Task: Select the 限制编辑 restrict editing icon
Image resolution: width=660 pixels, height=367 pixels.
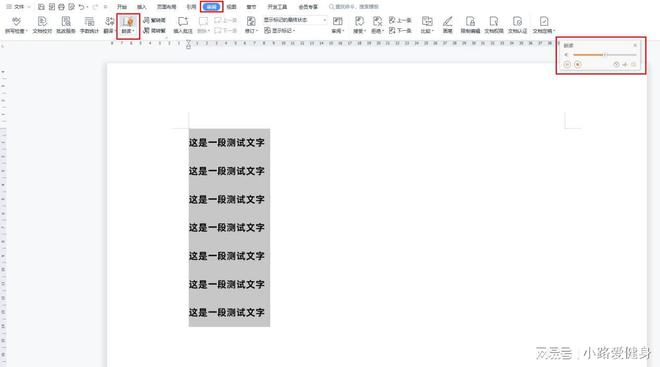Action: (x=470, y=25)
